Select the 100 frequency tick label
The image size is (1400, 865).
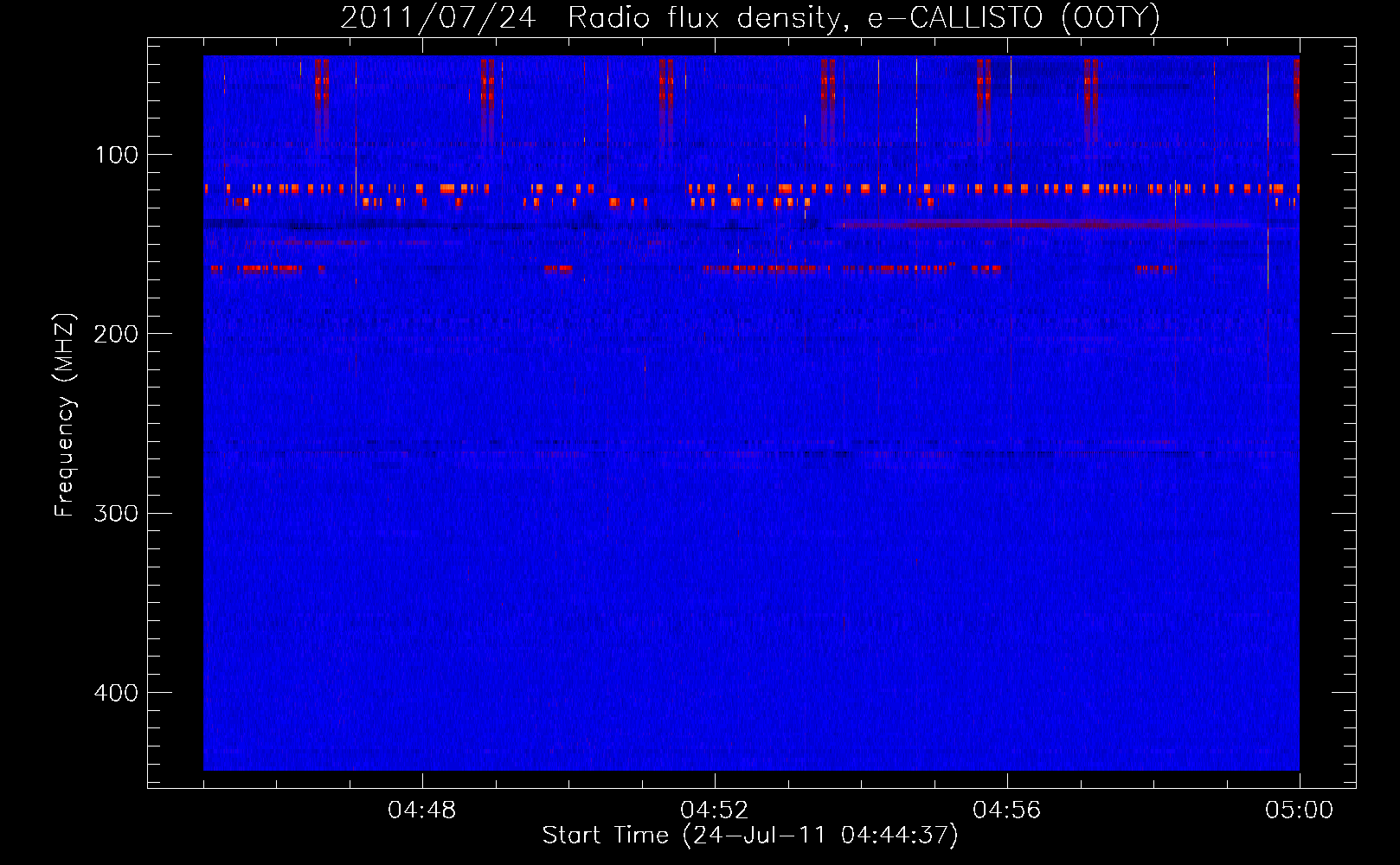[116, 155]
